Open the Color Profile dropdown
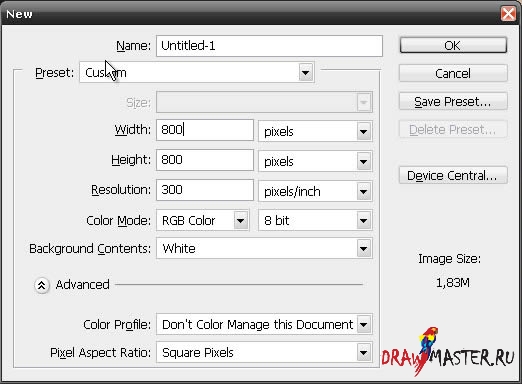Image resolution: width=522 pixels, height=384 pixels. (264, 324)
